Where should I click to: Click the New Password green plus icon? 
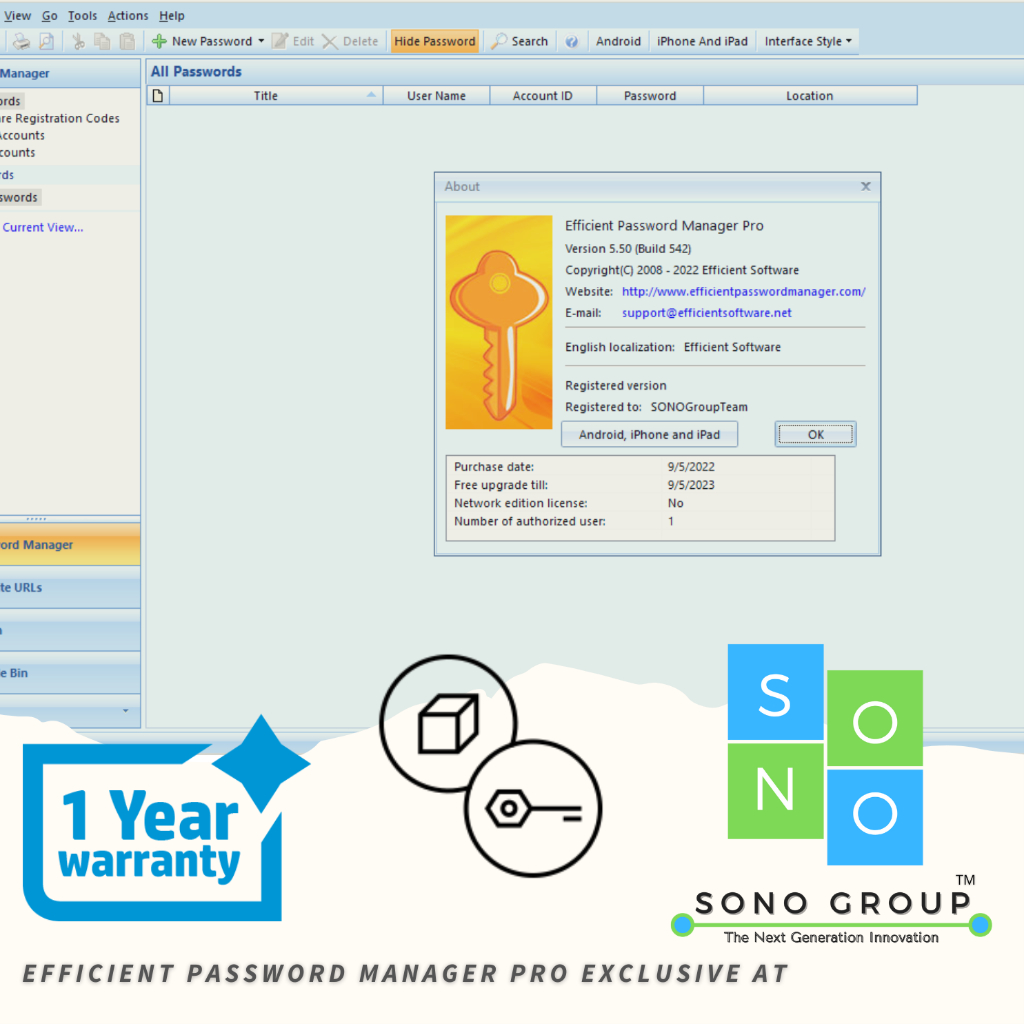(x=160, y=41)
